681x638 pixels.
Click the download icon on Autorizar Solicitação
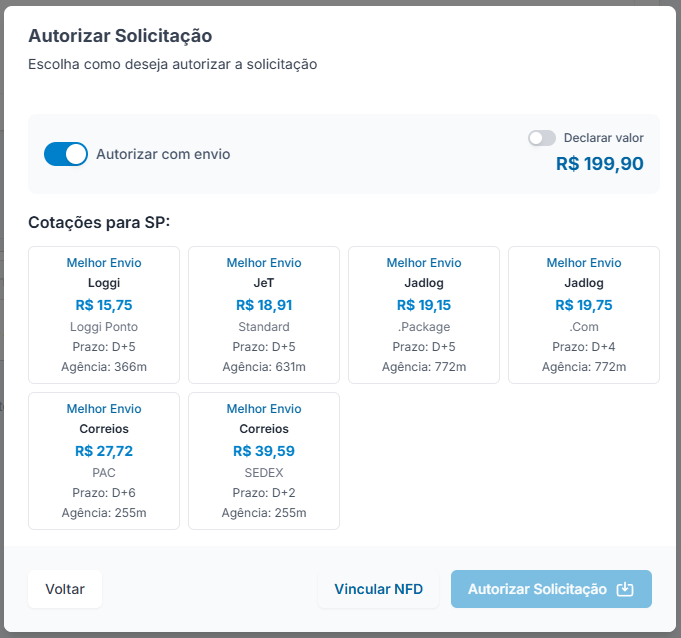[x=625, y=589]
